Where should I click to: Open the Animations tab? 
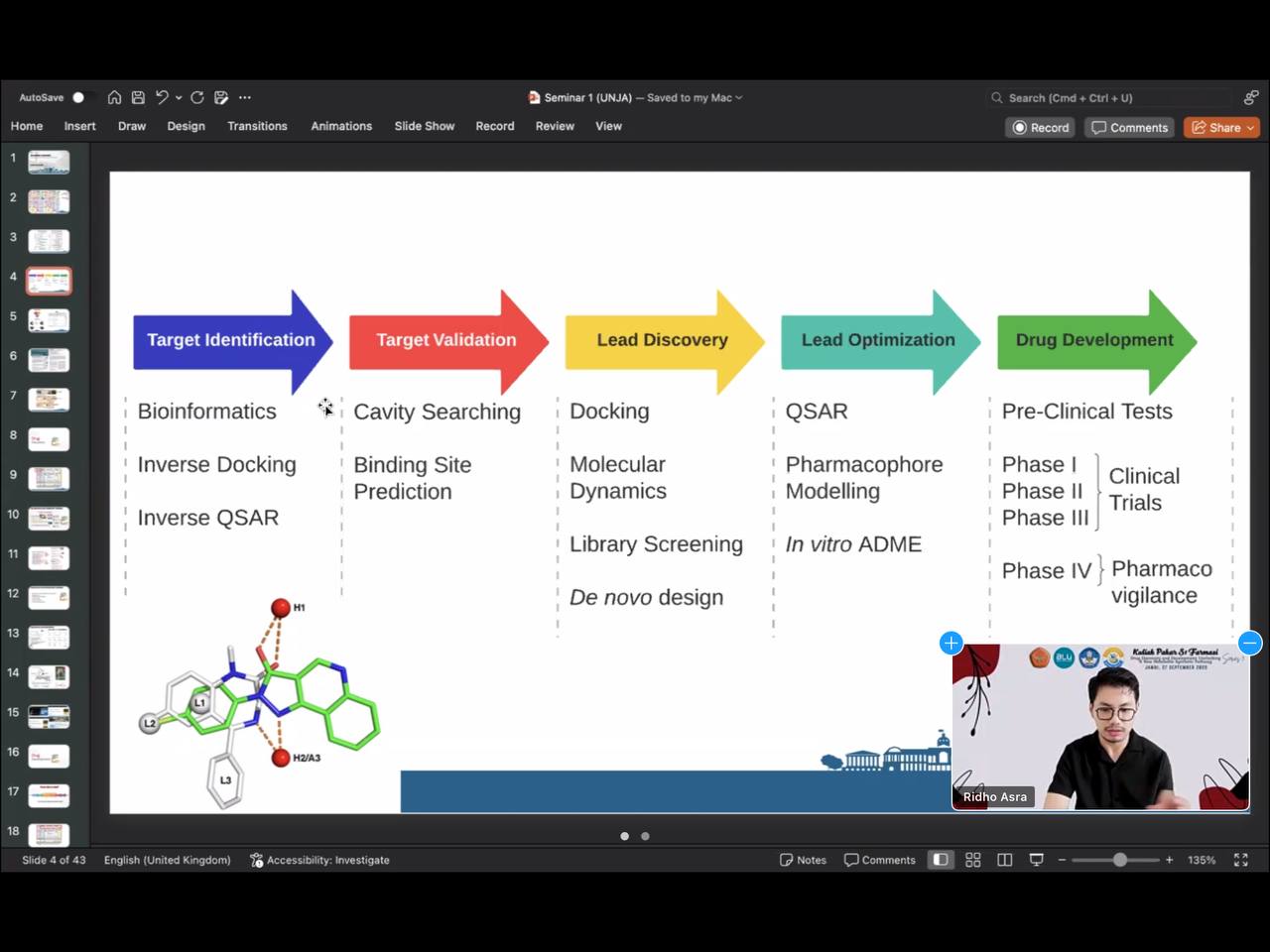click(341, 126)
